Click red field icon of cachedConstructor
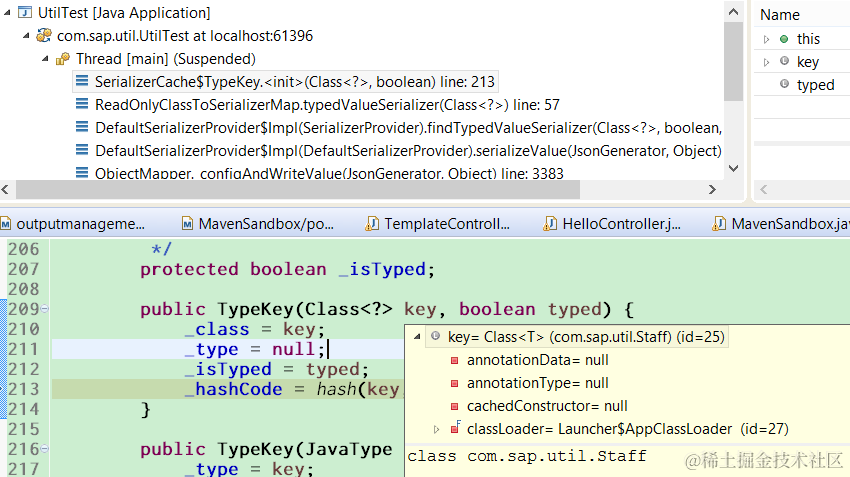This screenshot has width=850, height=477. pyautogui.click(x=455, y=407)
